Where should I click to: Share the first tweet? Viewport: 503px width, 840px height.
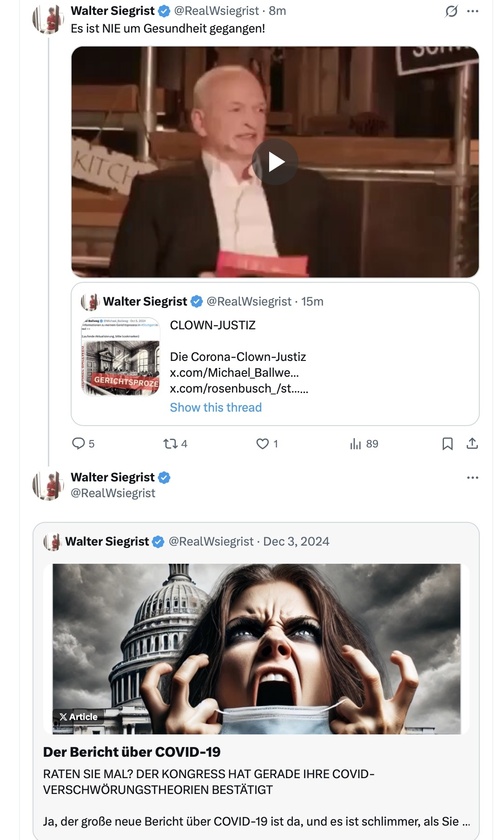point(472,444)
